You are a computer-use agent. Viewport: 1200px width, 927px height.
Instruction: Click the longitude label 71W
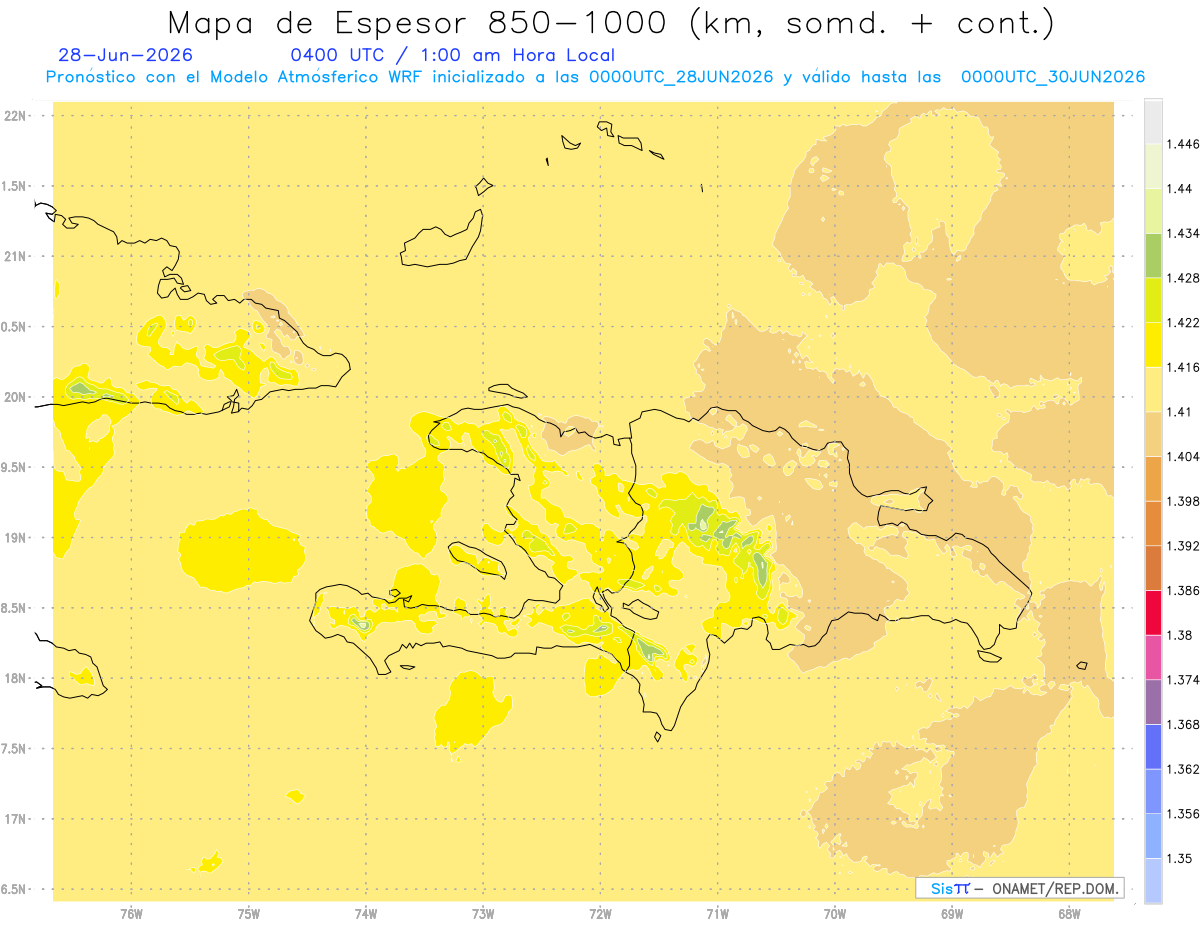click(x=717, y=914)
